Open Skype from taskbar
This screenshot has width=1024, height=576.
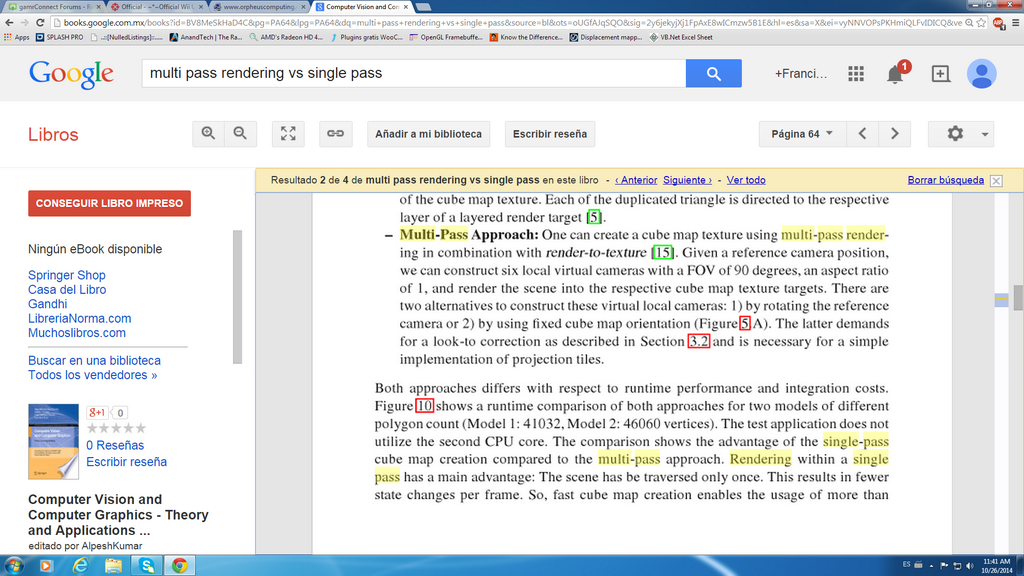click(147, 566)
